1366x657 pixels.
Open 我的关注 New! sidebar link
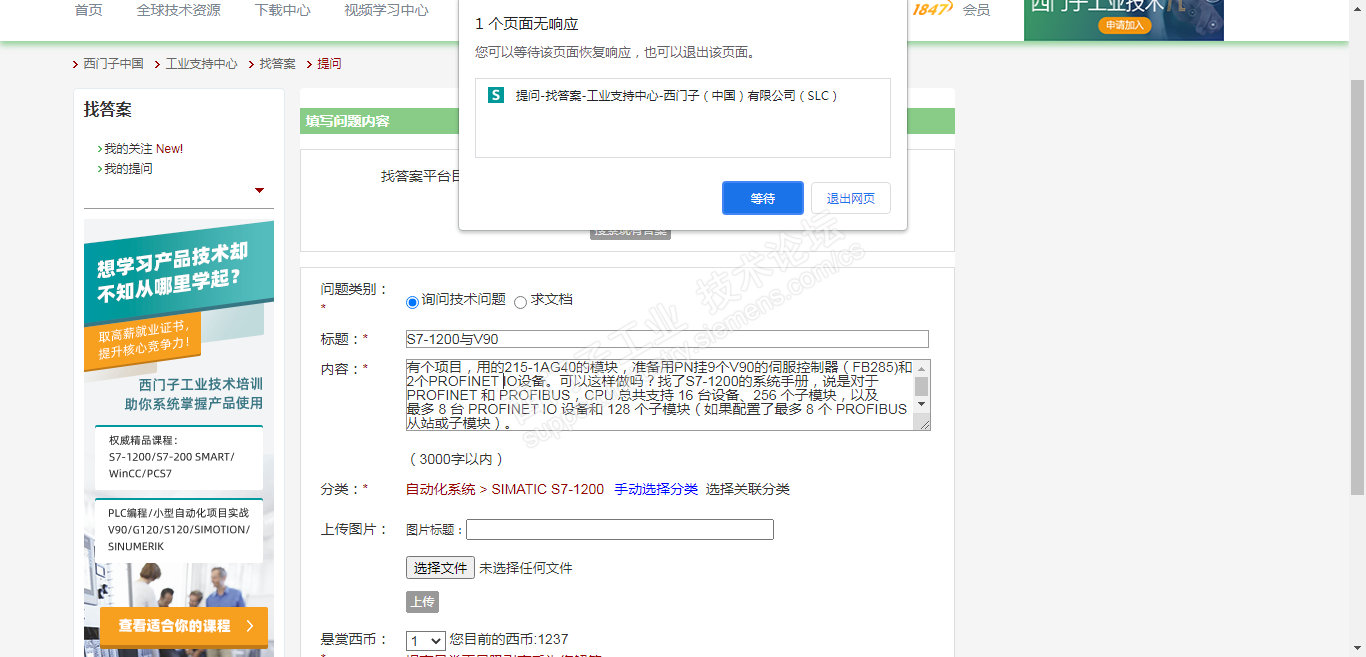tap(143, 149)
